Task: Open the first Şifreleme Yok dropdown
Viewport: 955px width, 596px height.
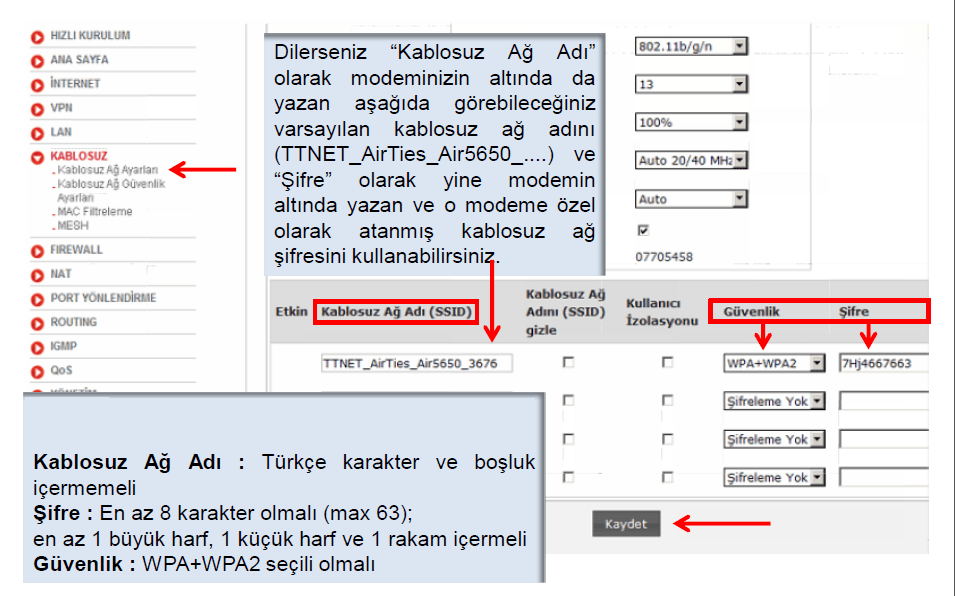Action: pyautogui.click(x=774, y=401)
